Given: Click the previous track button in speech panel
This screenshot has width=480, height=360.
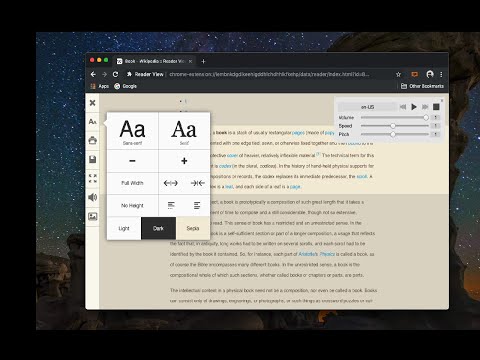Looking at the screenshot, I should pos(403,107).
